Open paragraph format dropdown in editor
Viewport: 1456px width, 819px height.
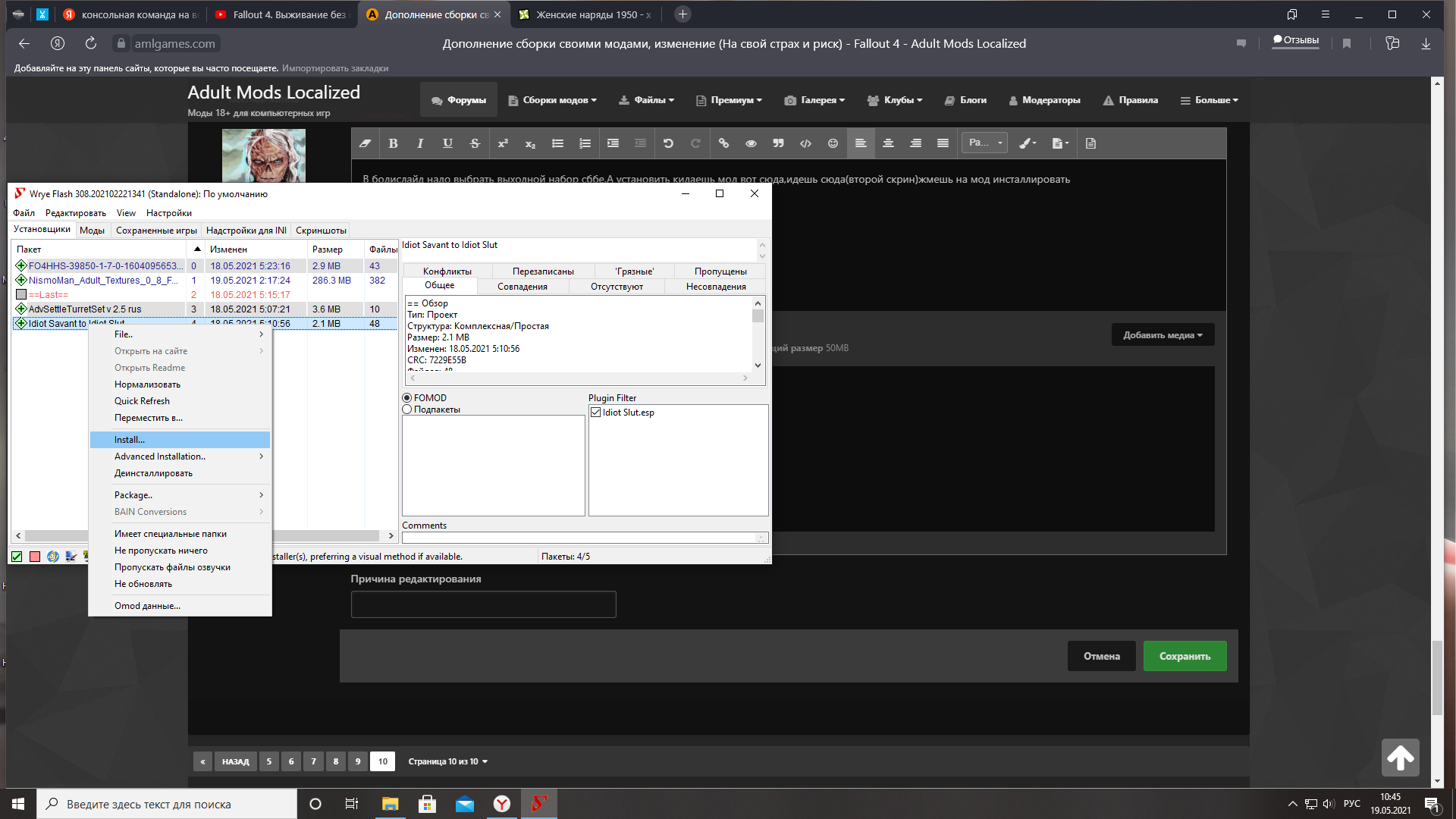[x=984, y=143]
